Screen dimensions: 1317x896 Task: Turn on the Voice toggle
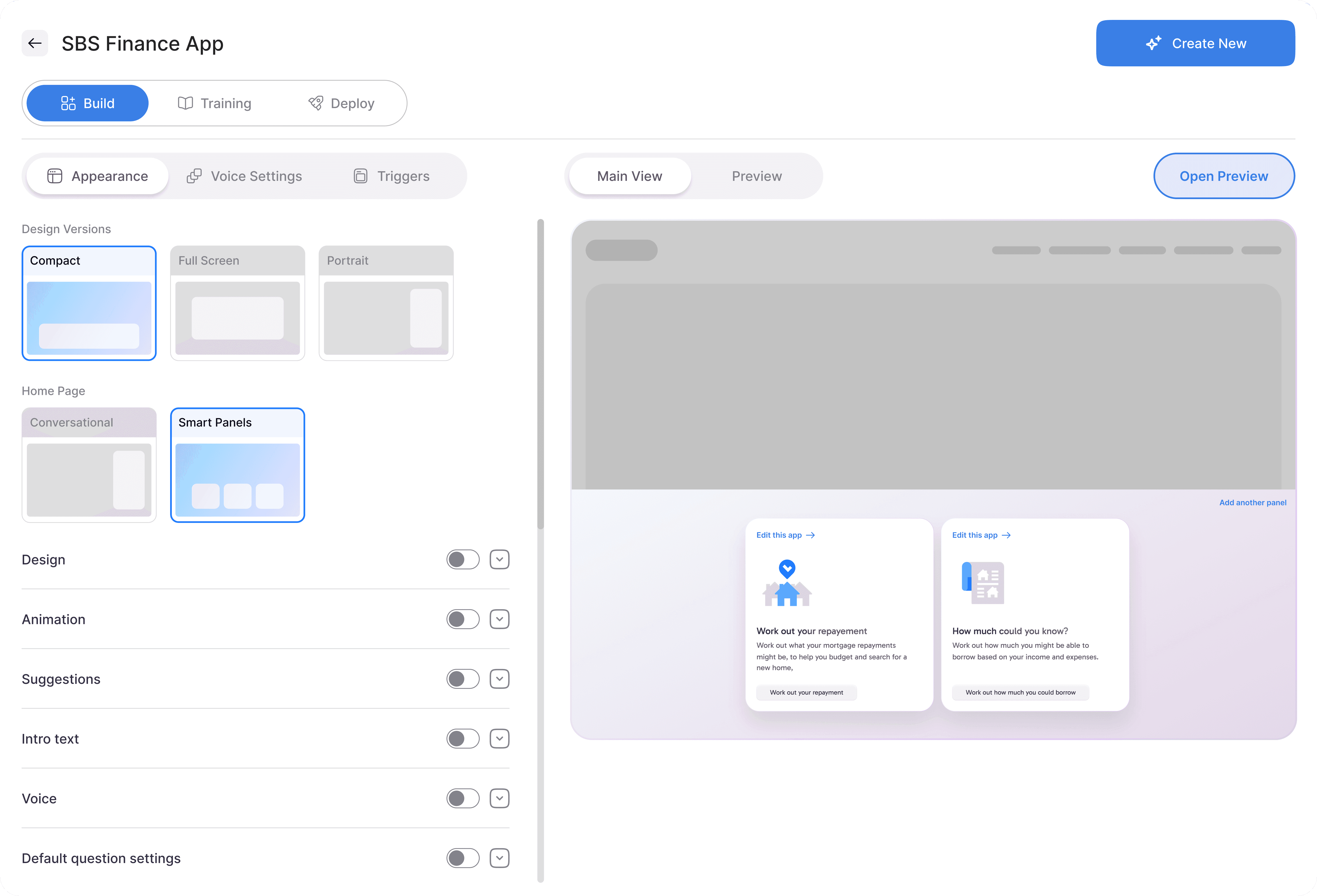click(463, 799)
